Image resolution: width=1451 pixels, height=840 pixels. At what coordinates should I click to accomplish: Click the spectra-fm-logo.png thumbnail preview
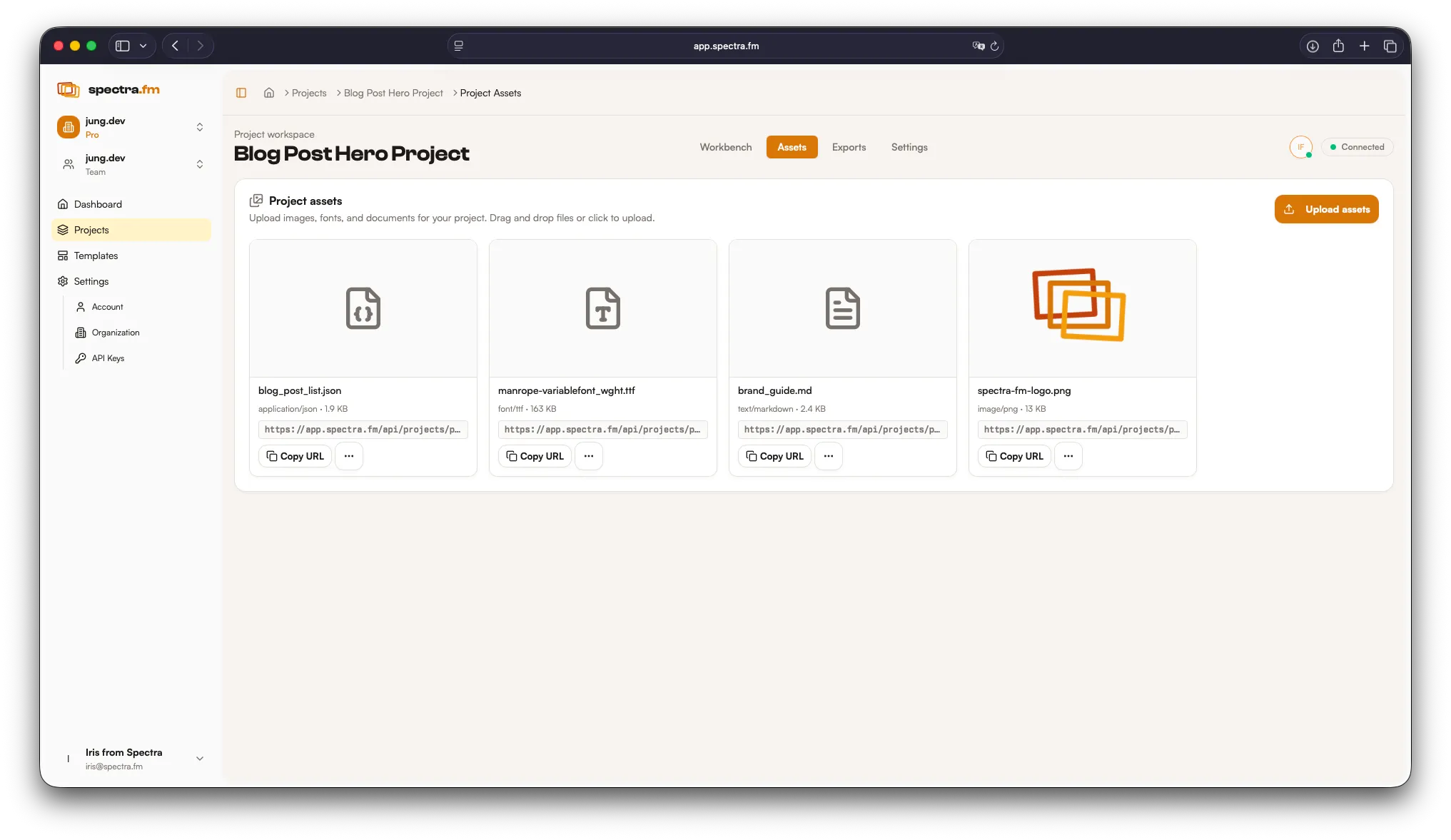coord(1081,308)
